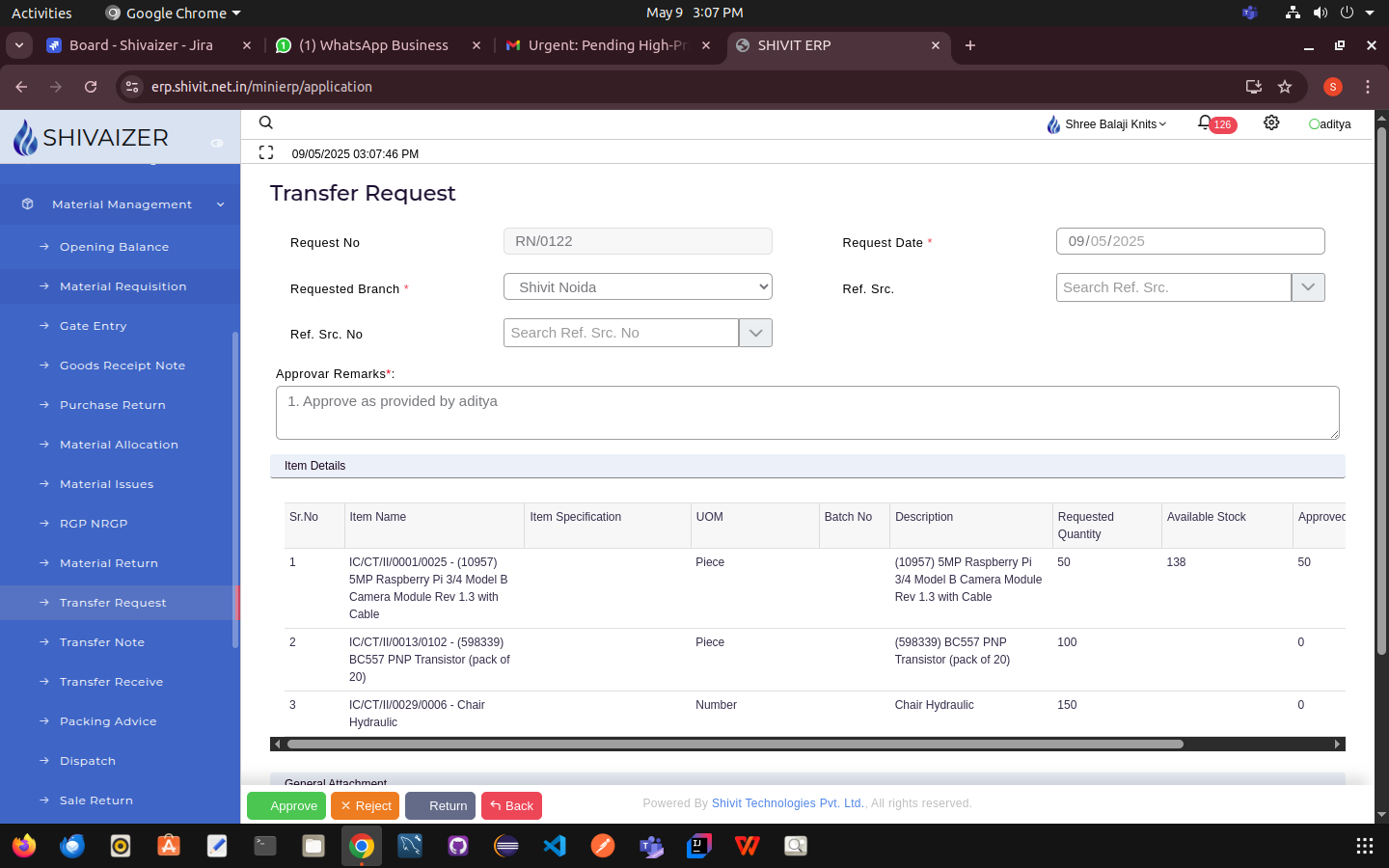This screenshot has height=868, width=1389.
Task: Expand the Ref. Src. No dropdown arrow
Action: tap(755, 333)
